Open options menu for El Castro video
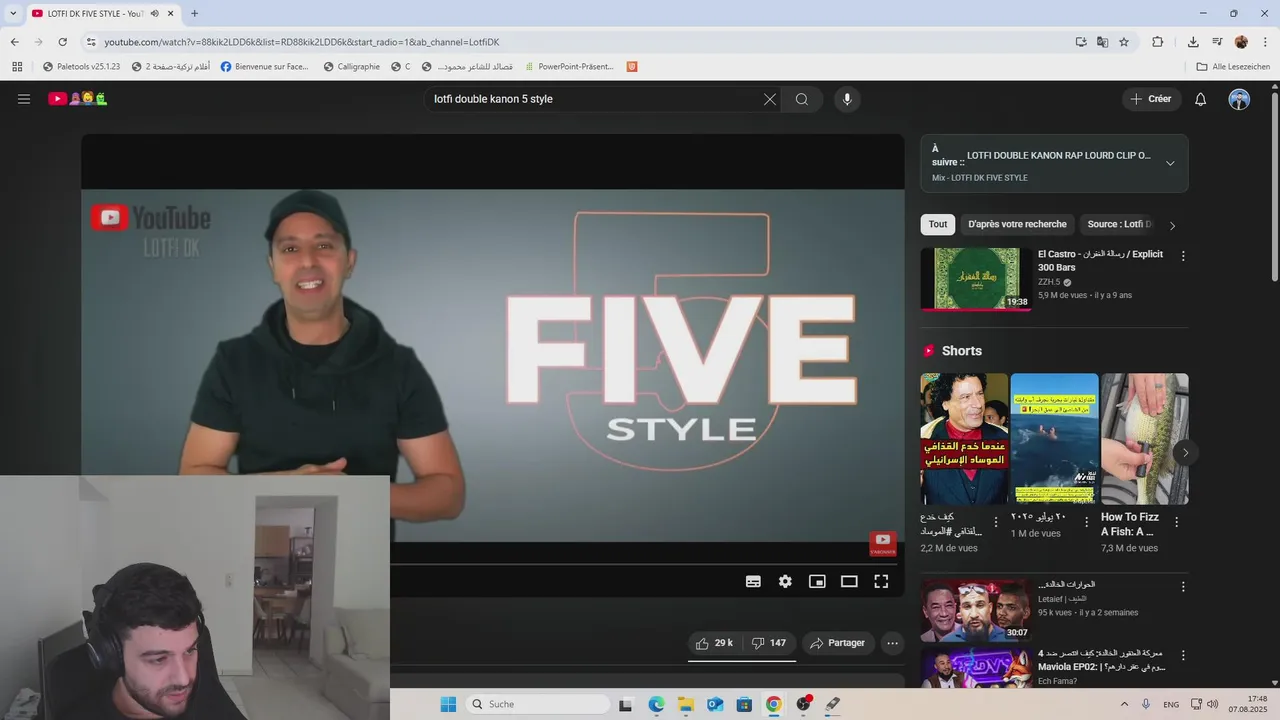Screen dimensions: 1280x720 1183,256
